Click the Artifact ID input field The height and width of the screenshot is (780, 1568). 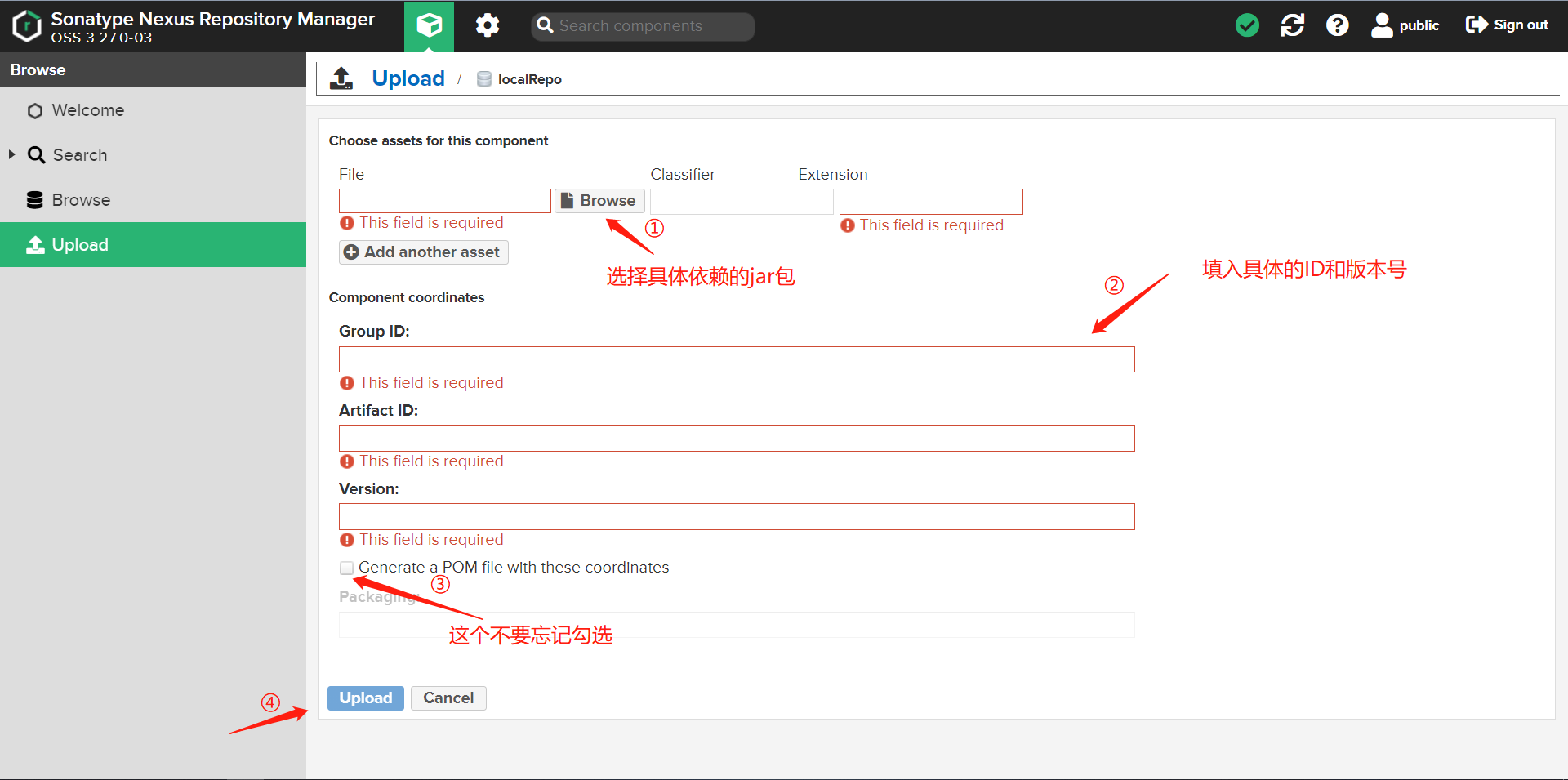coord(737,438)
